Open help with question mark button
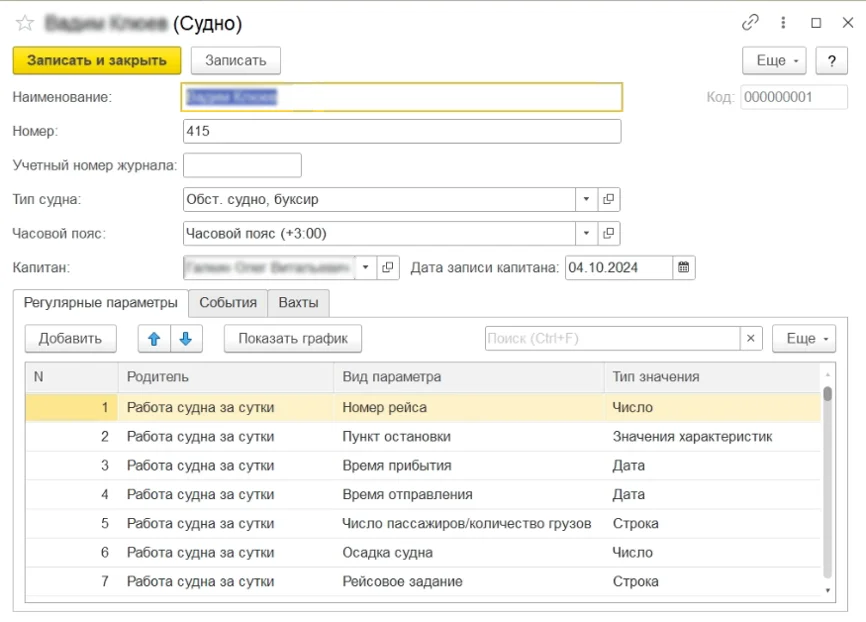 click(831, 60)
